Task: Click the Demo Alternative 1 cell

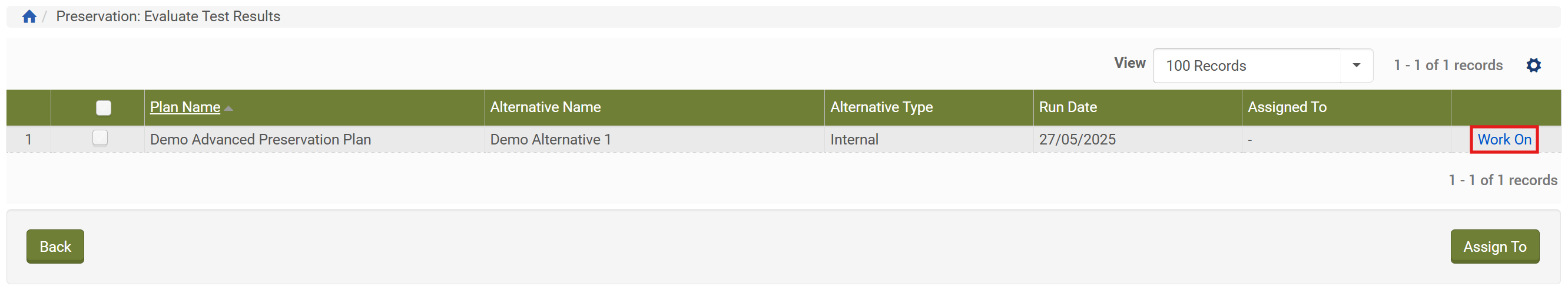Action: (x=549, y=140)
